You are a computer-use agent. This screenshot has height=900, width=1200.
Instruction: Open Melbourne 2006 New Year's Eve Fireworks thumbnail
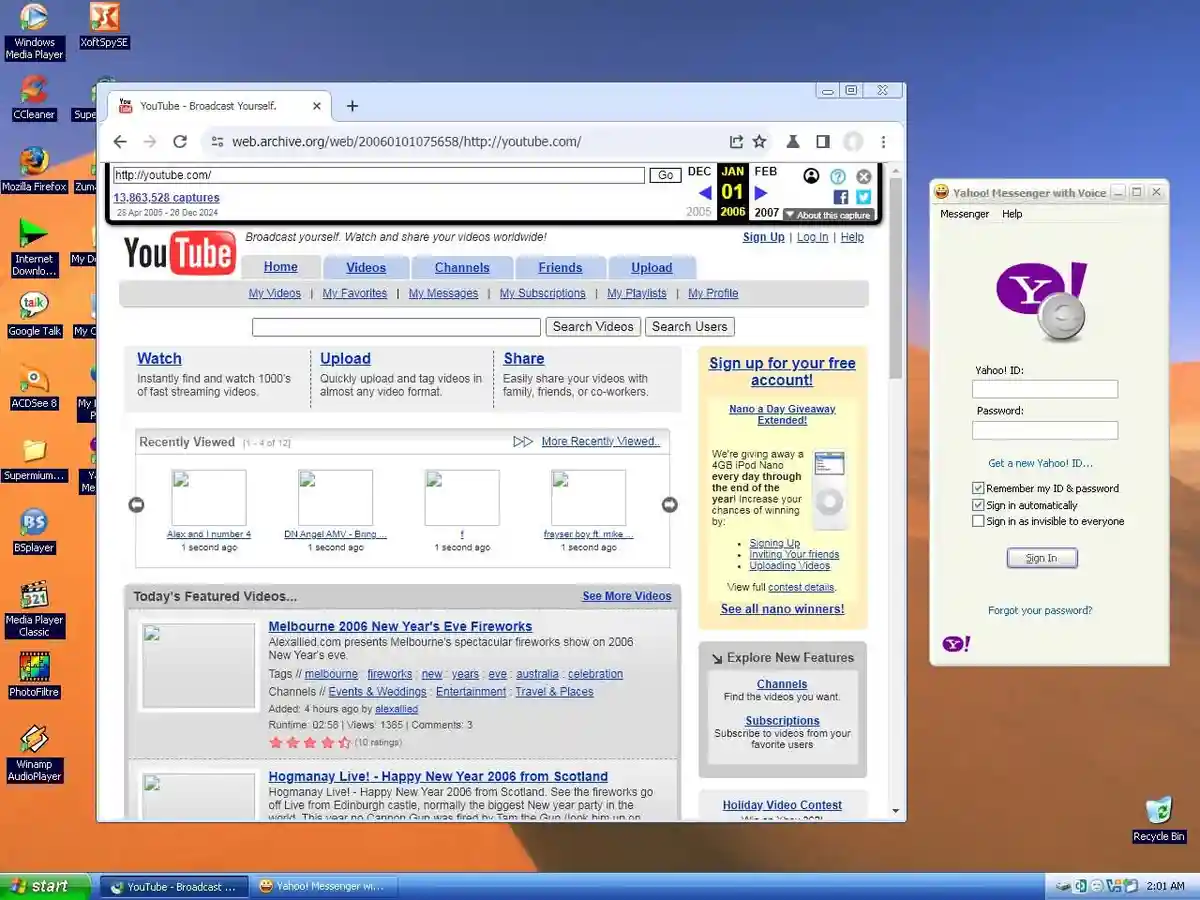[199, 666]
